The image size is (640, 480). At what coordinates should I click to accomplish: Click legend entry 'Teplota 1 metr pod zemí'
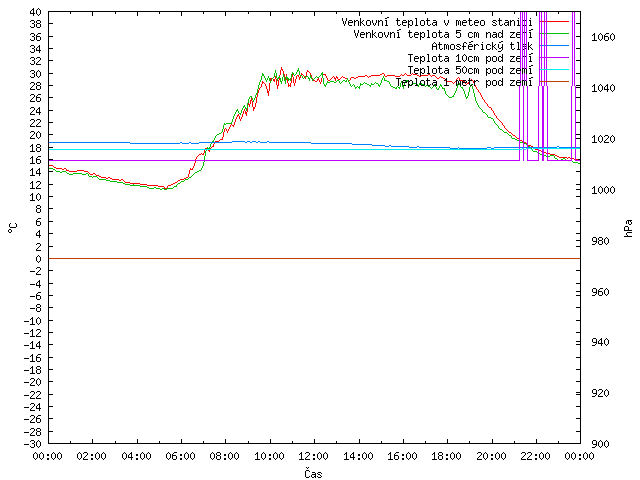[x=464, y=82]
